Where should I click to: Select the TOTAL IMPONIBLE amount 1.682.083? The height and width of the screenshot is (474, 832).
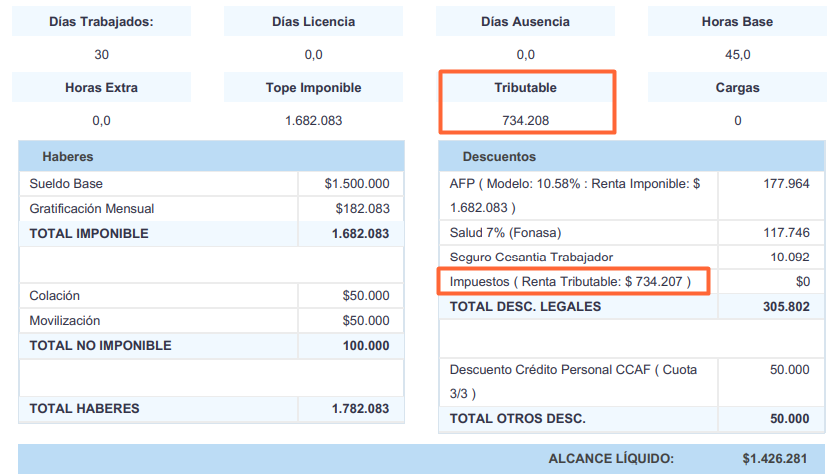360,234
